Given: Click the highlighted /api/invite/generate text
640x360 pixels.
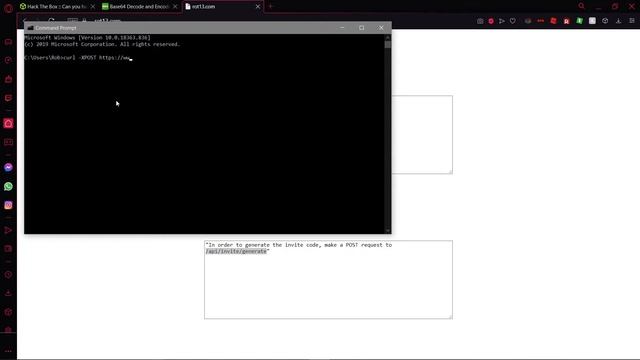Looking at the screenshot, I should click(x=236, y=251).
